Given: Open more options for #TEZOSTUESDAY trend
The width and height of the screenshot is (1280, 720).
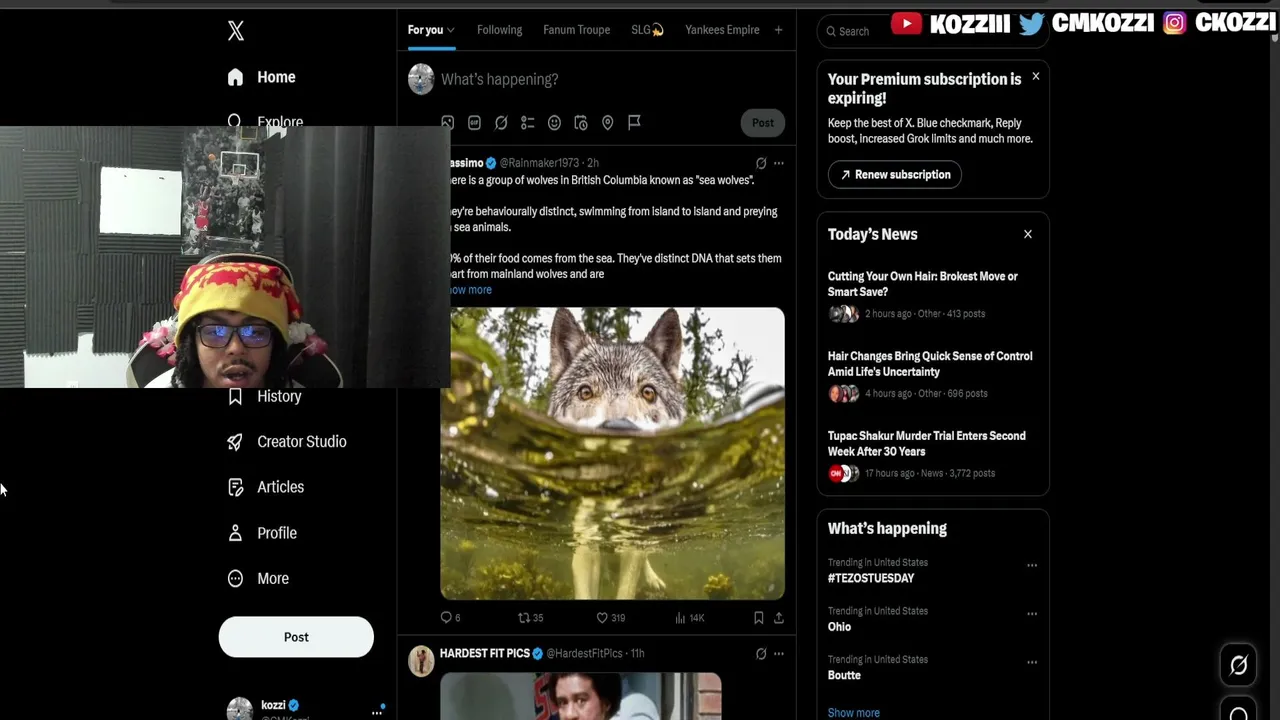Looking at the screenshot, I should pyautogui.click(x=1032, y=565).
